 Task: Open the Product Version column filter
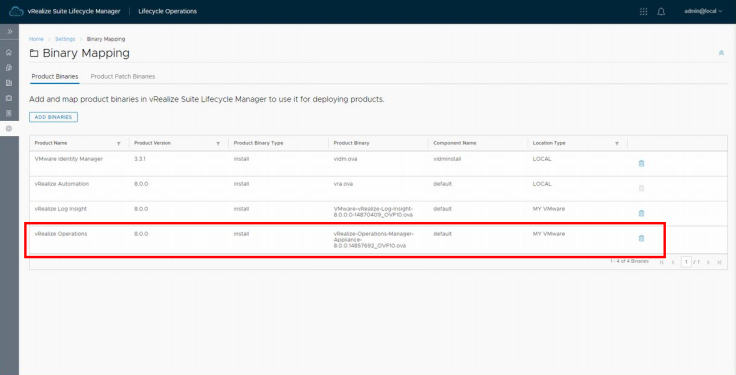coord(218,144)
